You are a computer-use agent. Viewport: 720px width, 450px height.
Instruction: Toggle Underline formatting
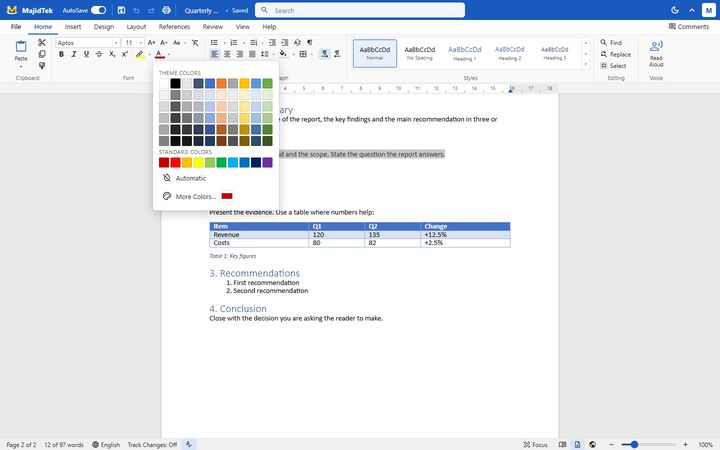click(x=86, y=54)
